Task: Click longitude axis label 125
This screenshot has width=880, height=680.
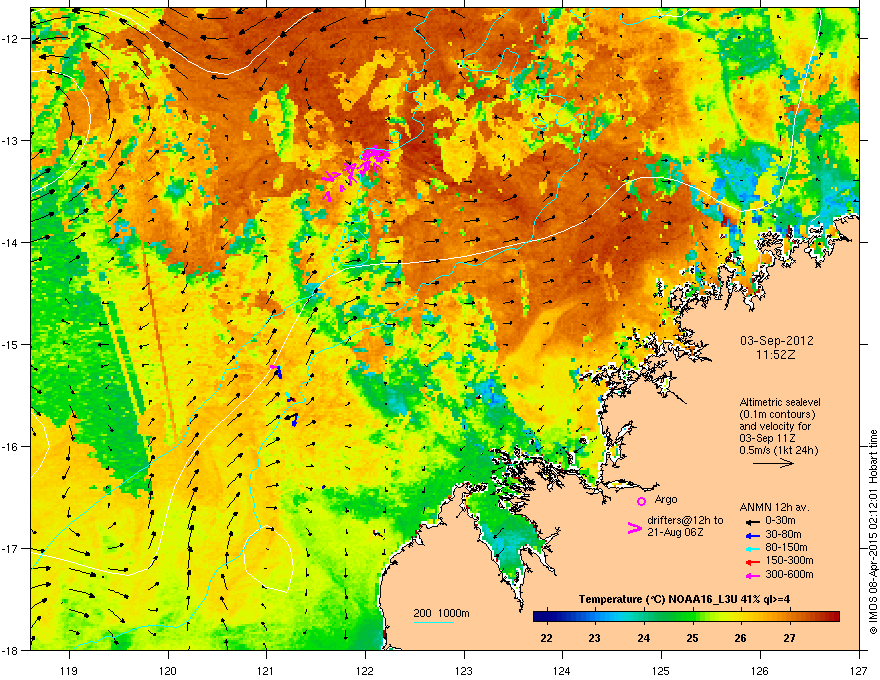Action: coord(661,670)
